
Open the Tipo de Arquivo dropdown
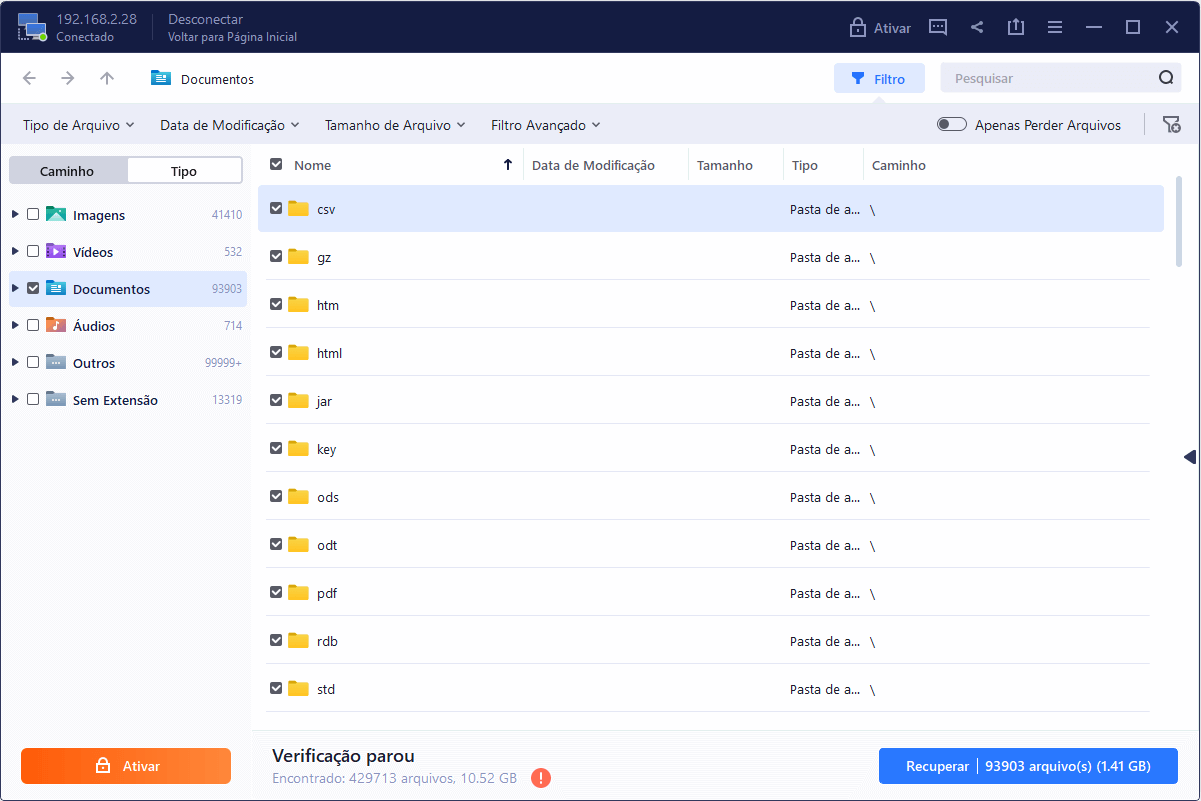click(79, 125)
